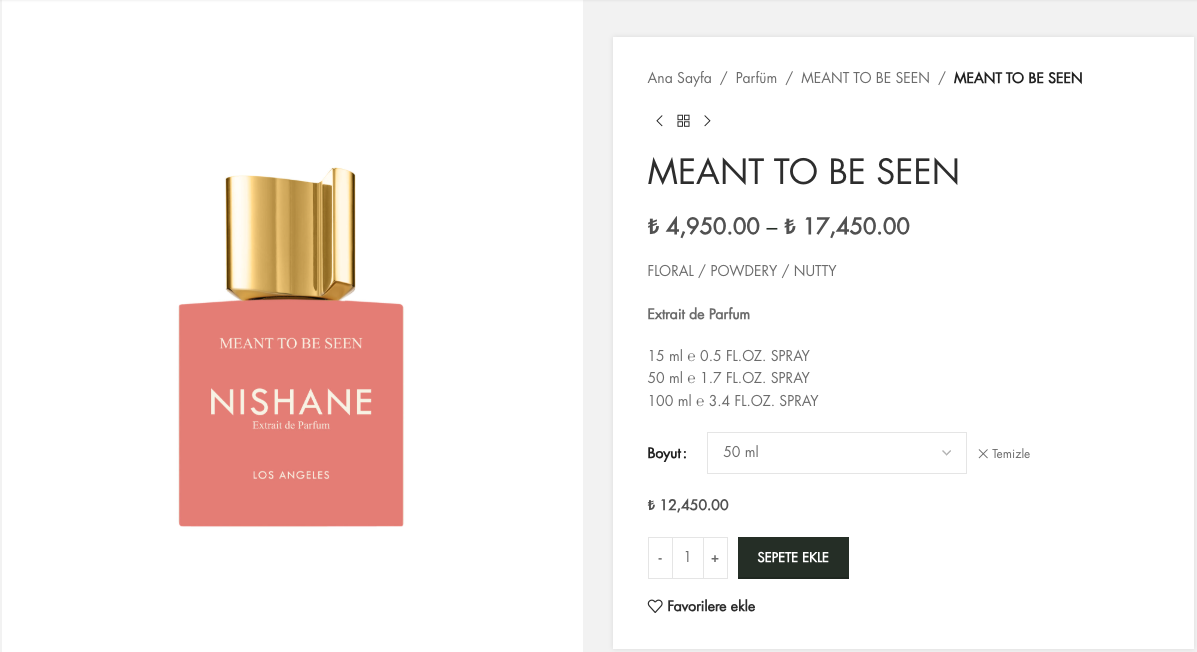
Task: Click the ₺ 12,450.00 selected price
Action: coord(688,505)
